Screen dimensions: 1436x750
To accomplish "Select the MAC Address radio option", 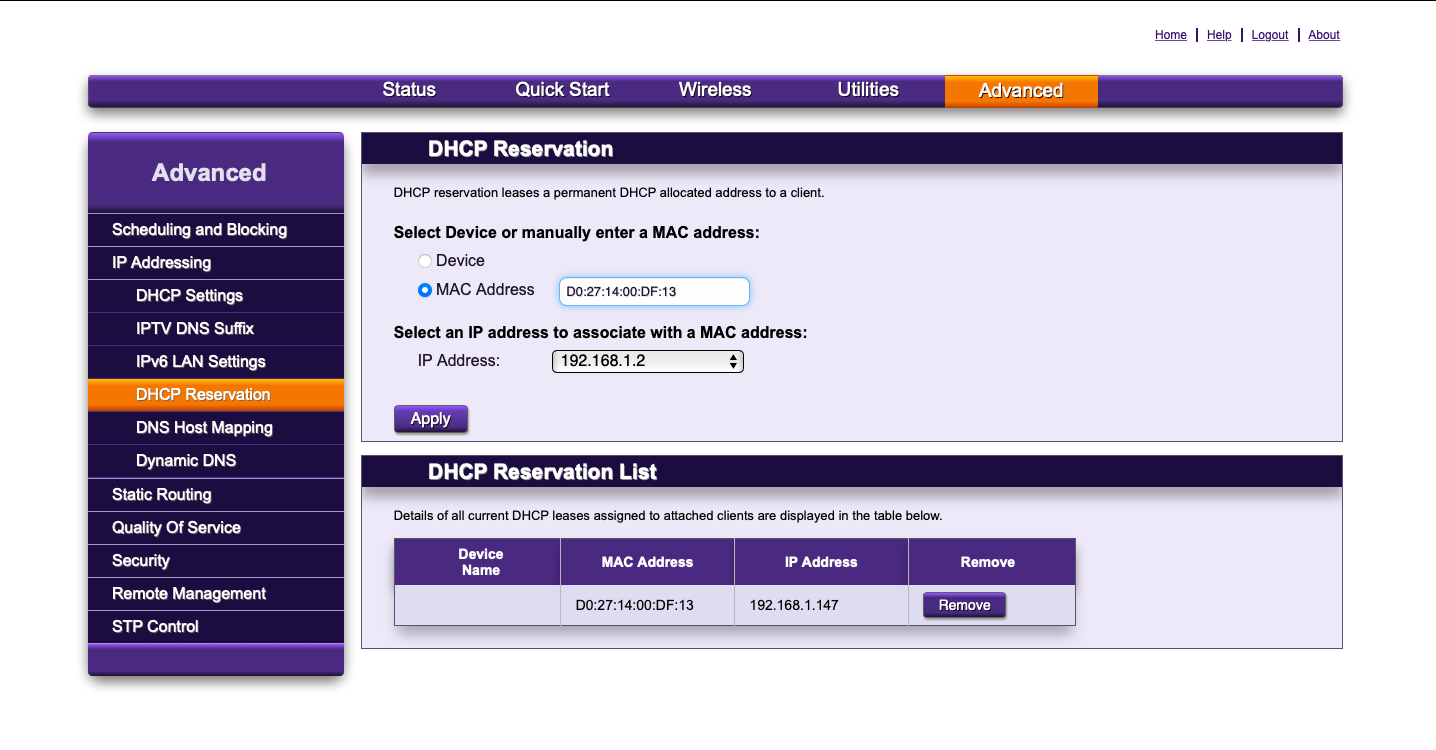I will click(425, 290).
